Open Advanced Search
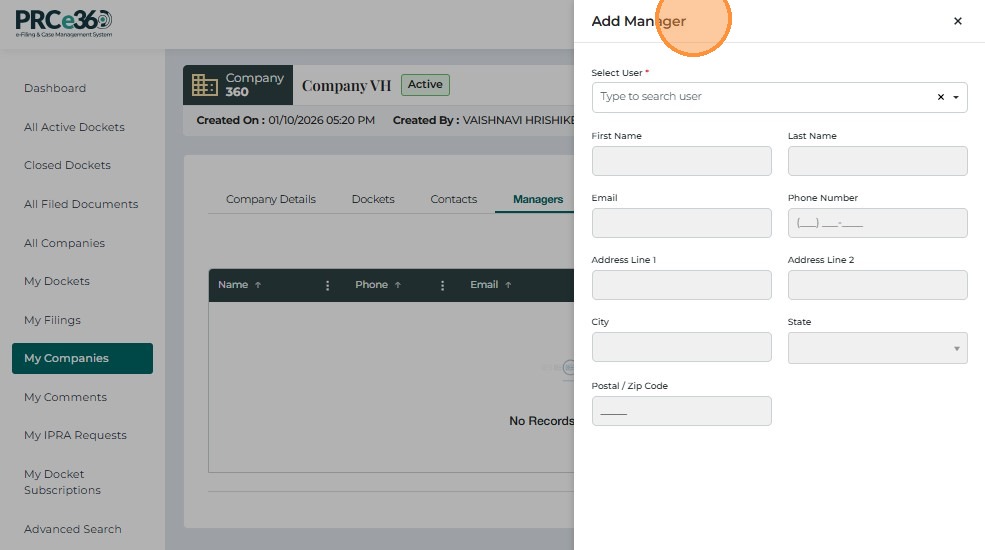 coord(73,529)
